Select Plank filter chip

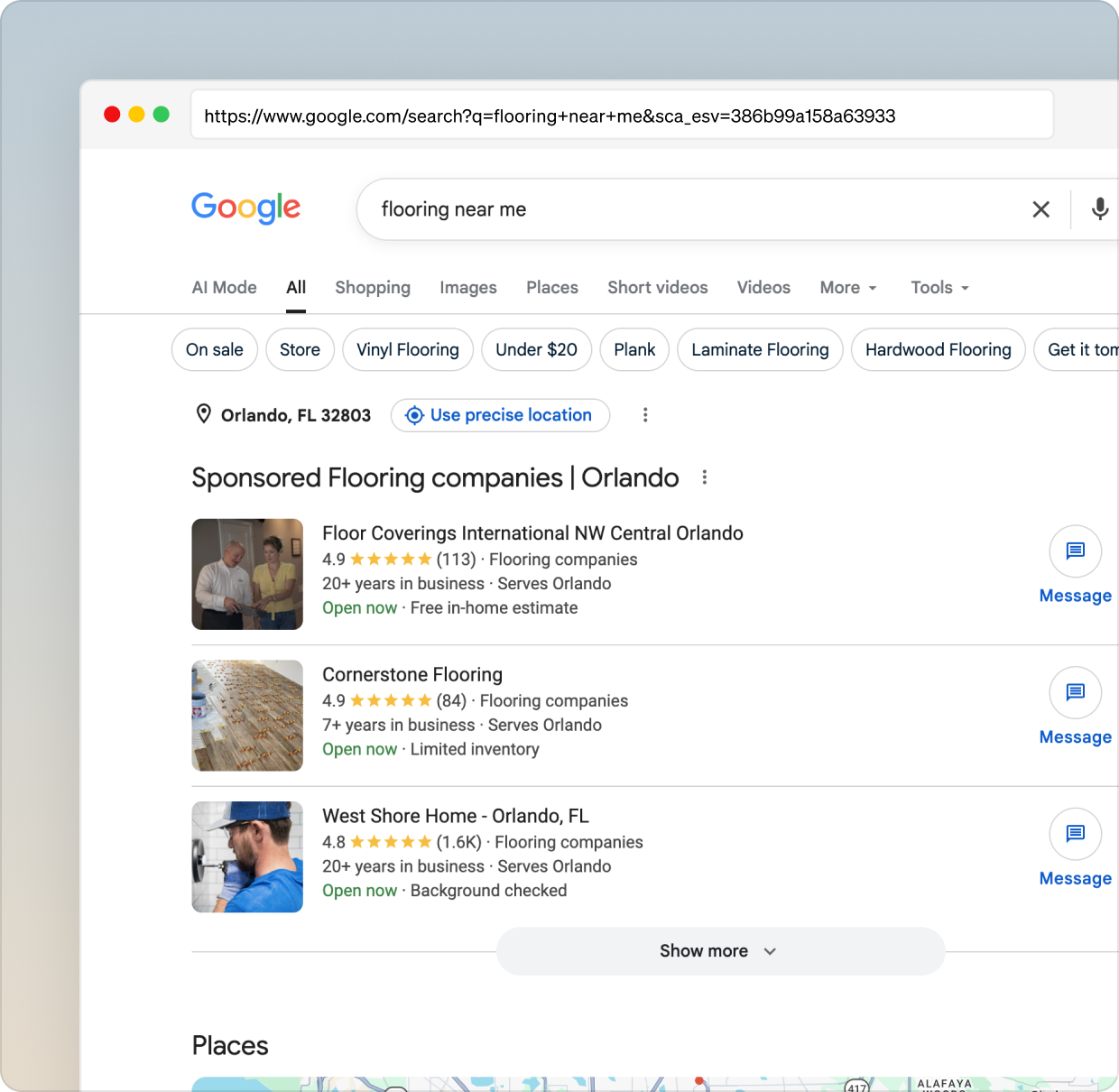coord(634,349)
